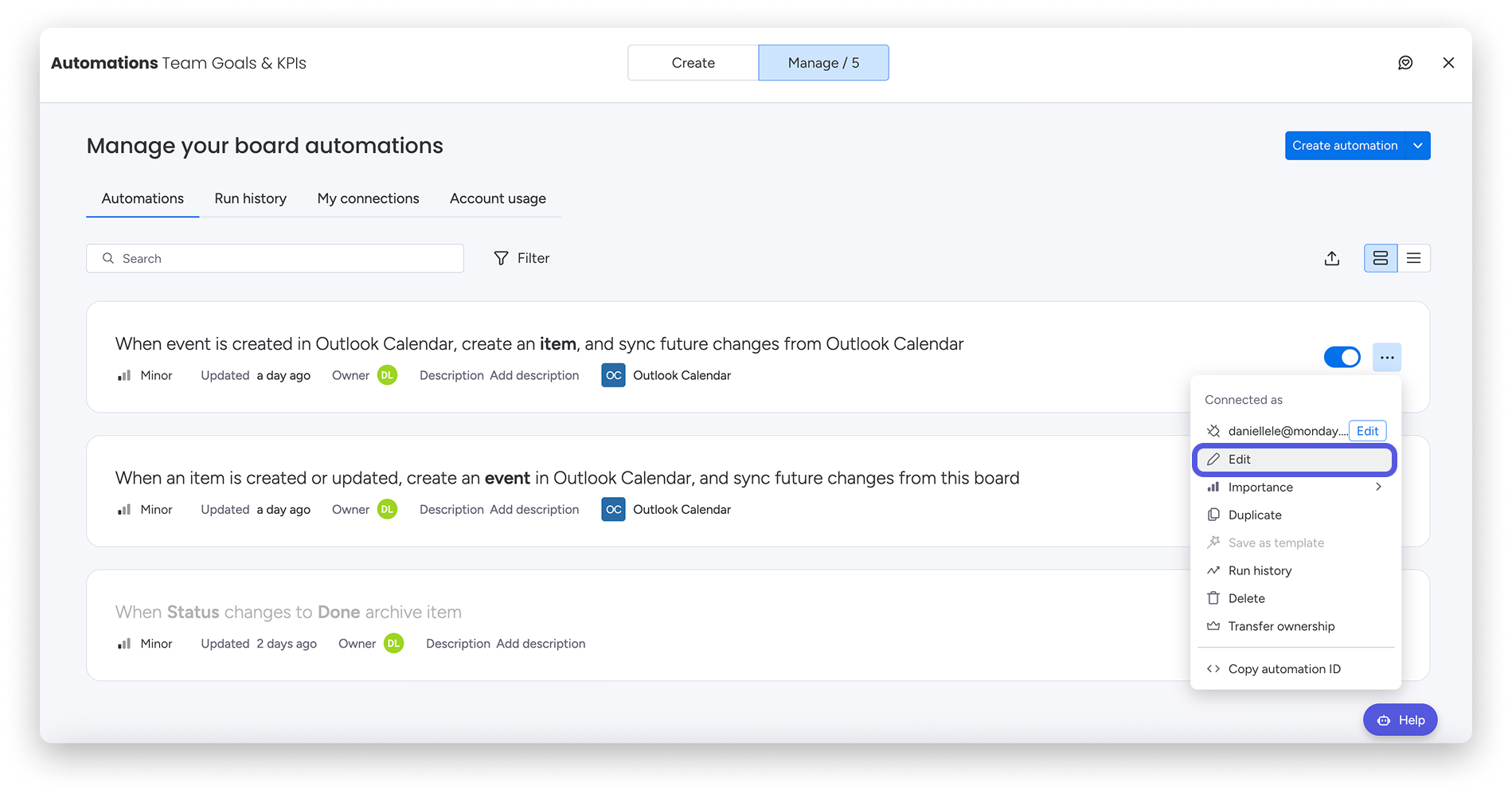Click Minor importance on first automation
Screen dimensions: 1512x795
(156, 375)
